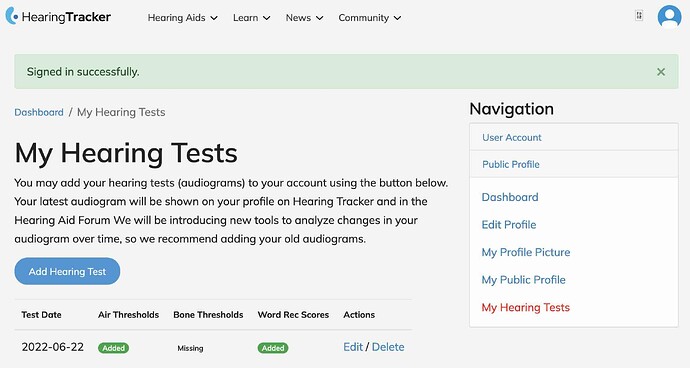Click the small extension icon near the avatar
The image size is (690, 368).
639,15
